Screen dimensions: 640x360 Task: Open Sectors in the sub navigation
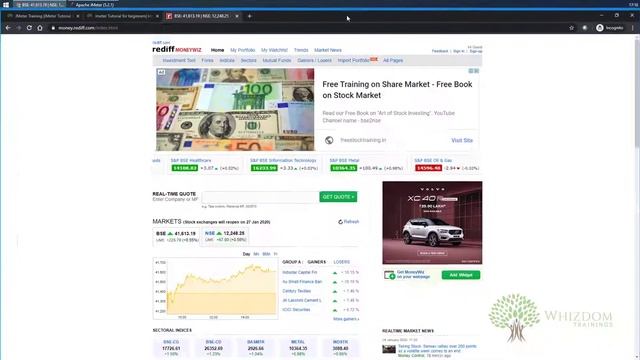pos(249,60)
